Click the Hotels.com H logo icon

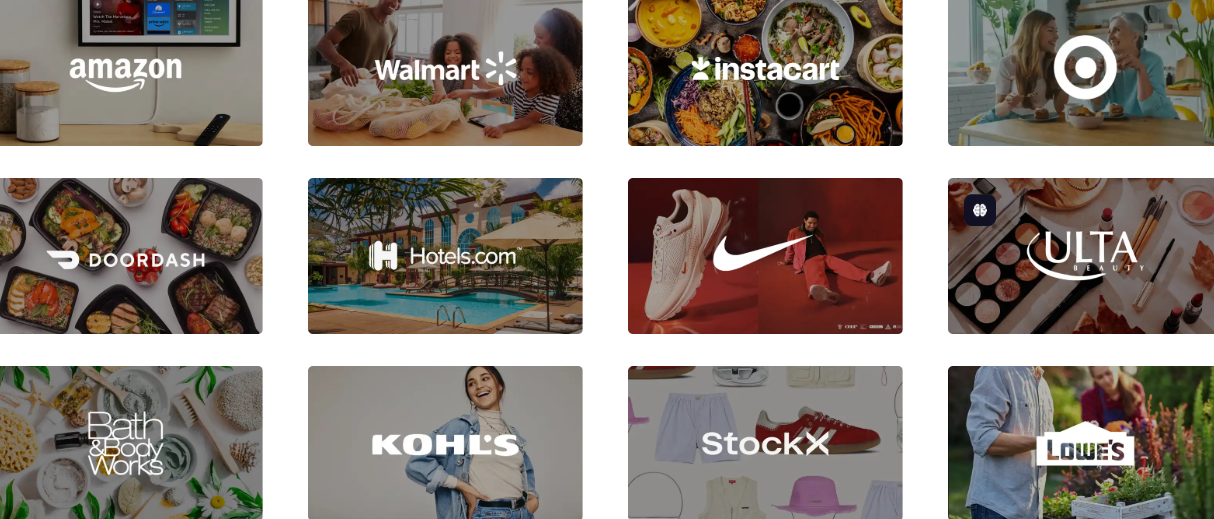click(384, 256)
